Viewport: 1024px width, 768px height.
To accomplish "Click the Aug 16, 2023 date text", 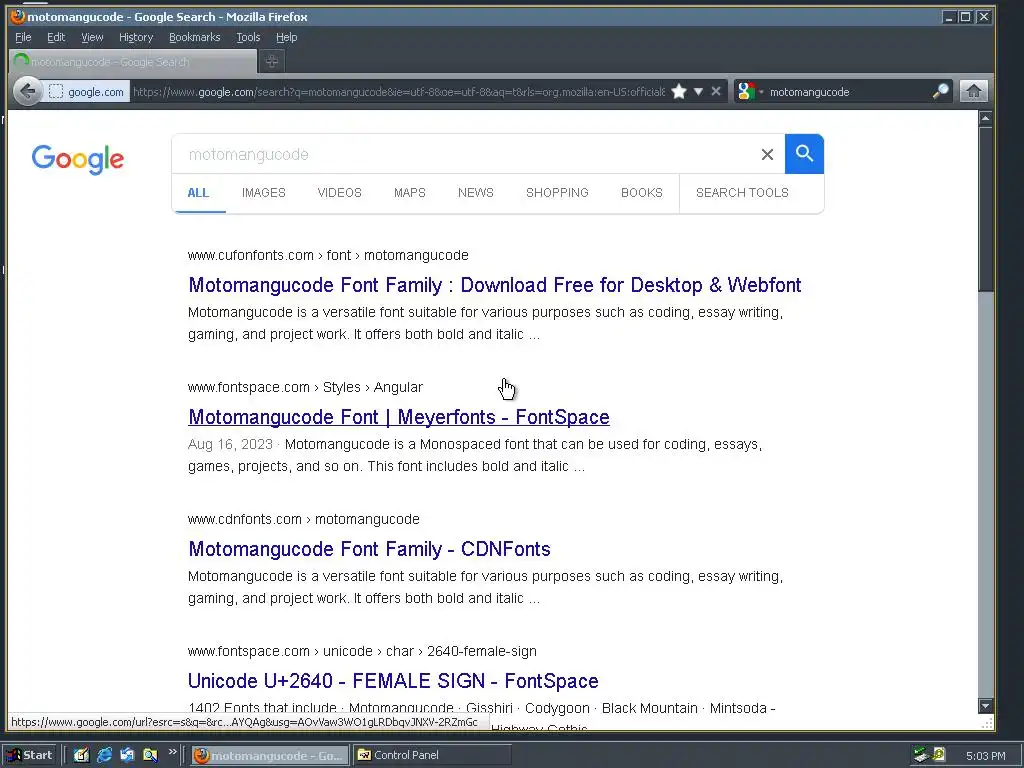I will (x=230, y=445).
